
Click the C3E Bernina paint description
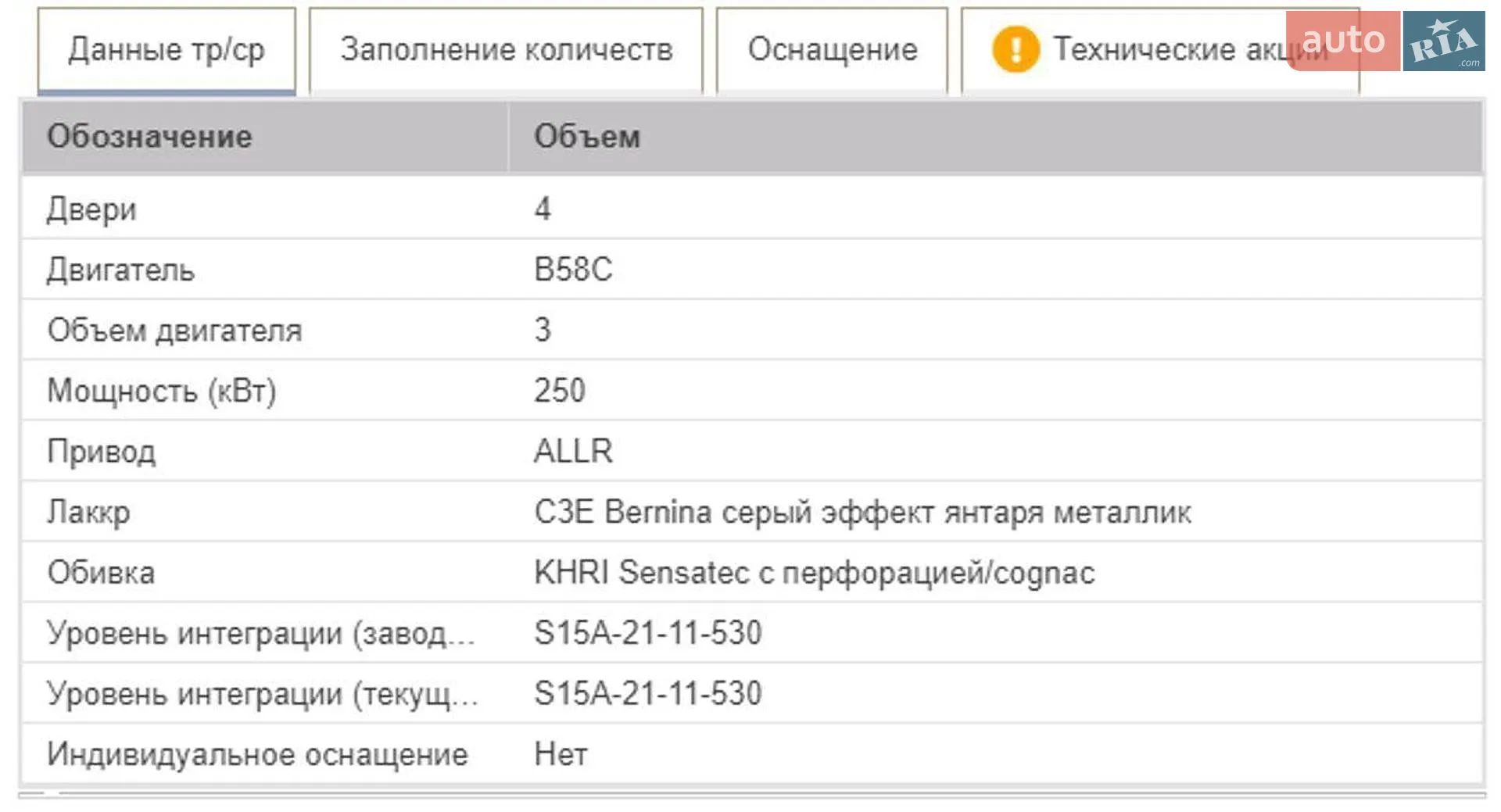pyautogui.click(x=862, y=513)
